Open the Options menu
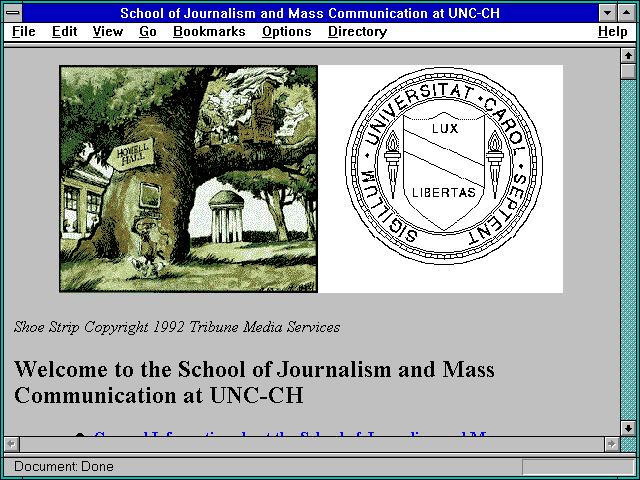 point(287,32)
